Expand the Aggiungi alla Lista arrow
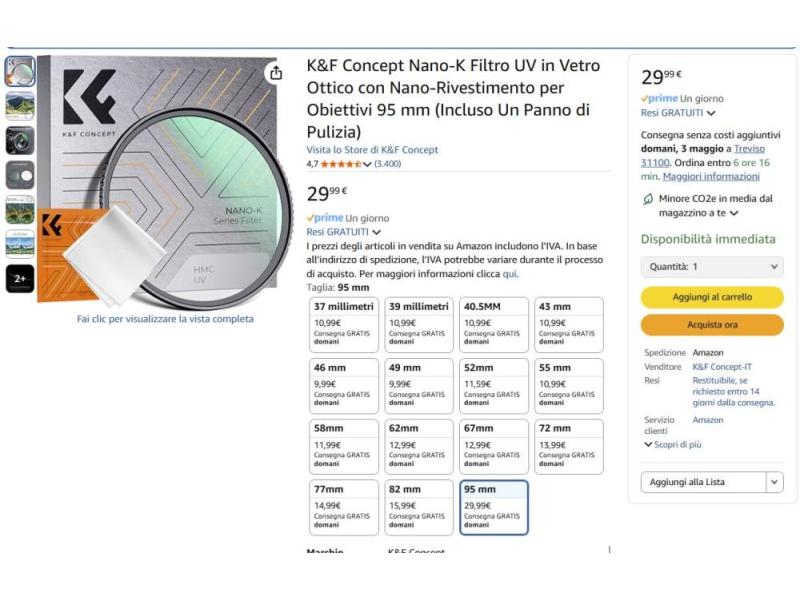800x600 pixels. [774, 482]
